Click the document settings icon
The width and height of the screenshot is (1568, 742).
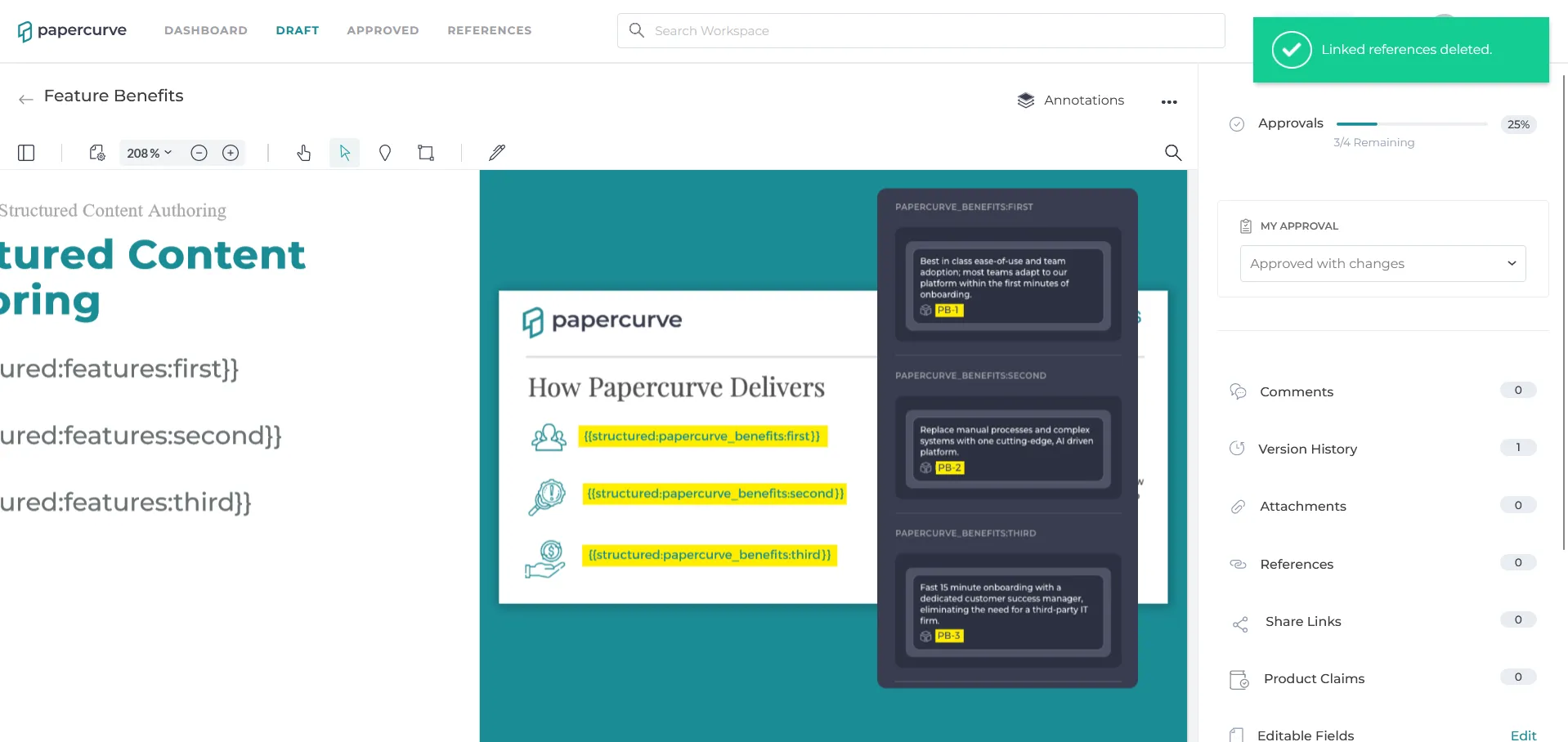tap(97, 153)
